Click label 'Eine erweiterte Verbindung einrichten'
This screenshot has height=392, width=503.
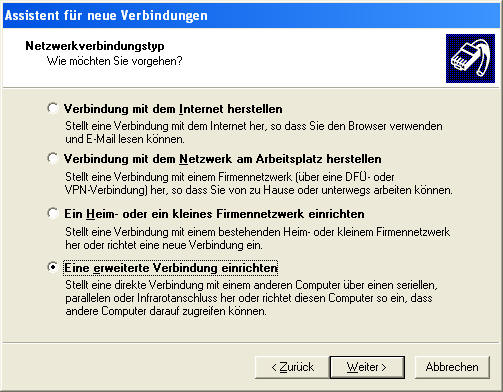(171, 268)
